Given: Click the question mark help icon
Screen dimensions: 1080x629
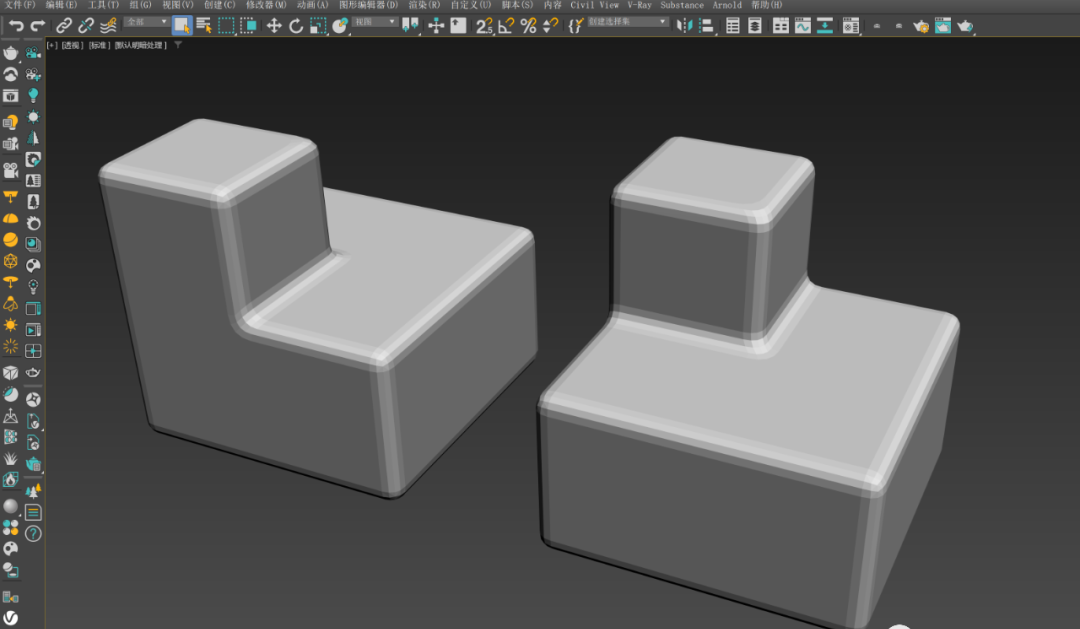Looking at the screenshot, I should pos(33,533).
